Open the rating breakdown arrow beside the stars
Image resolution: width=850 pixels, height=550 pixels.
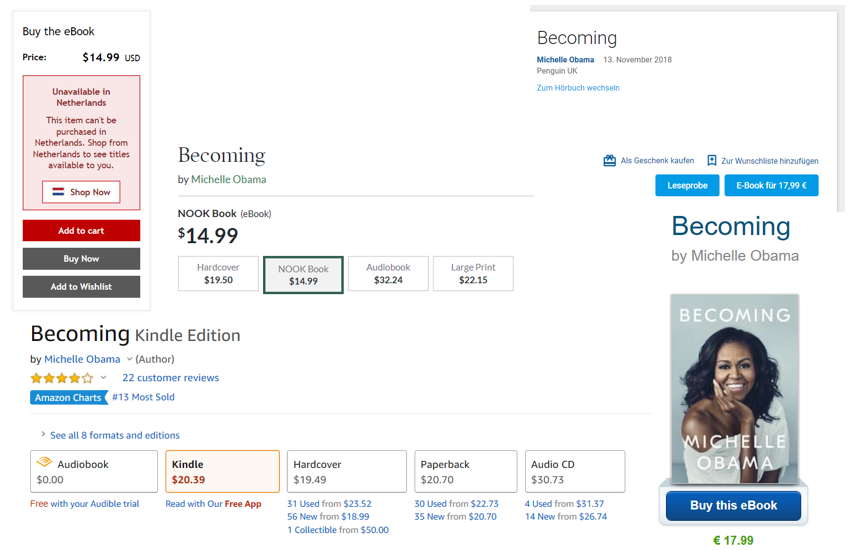[x=103, y=378]
